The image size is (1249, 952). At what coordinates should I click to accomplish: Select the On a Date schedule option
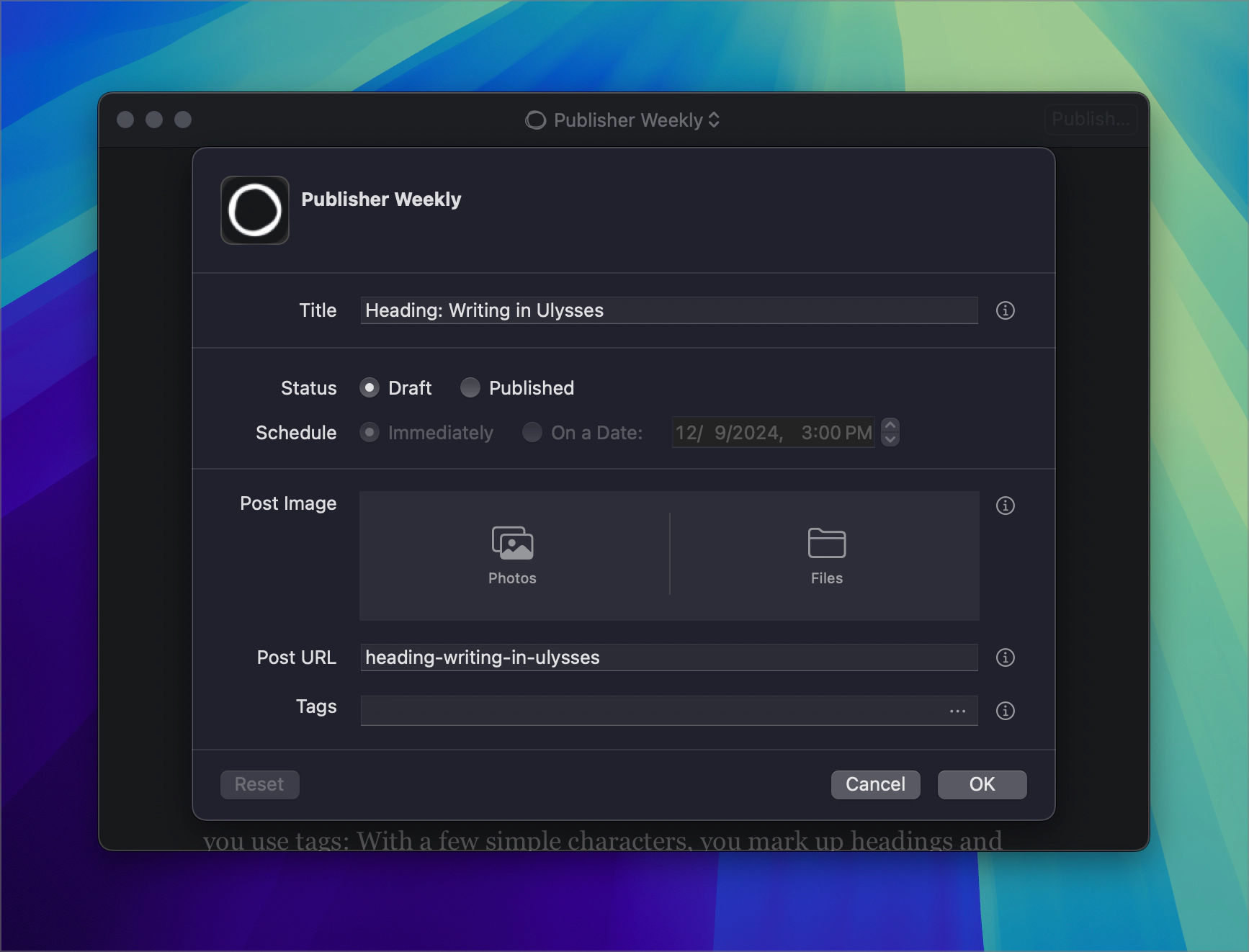[x=532, y=433]
